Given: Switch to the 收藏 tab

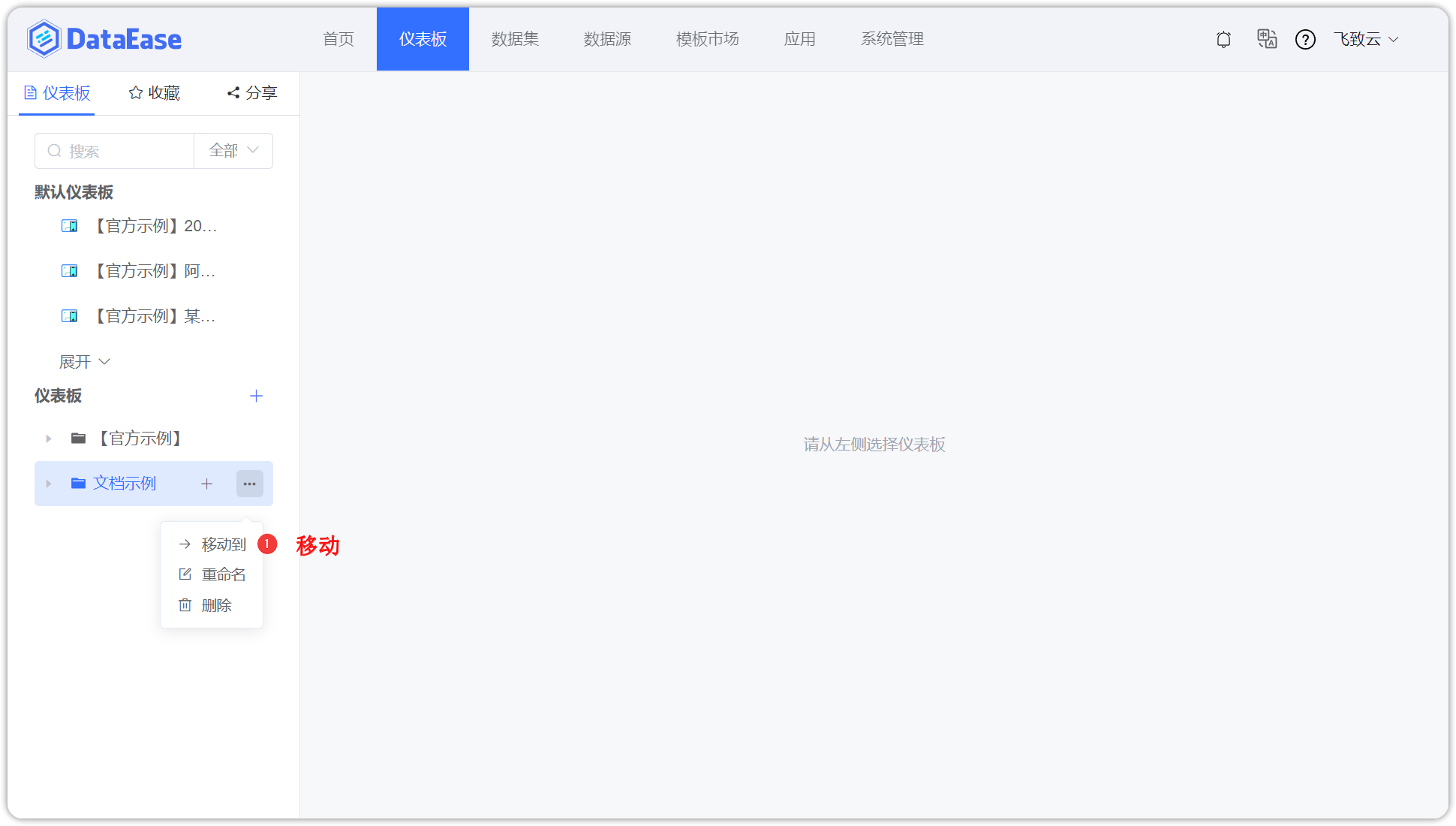Looking at the screenshot, I should pyautogui.click(x=153, y=92).
